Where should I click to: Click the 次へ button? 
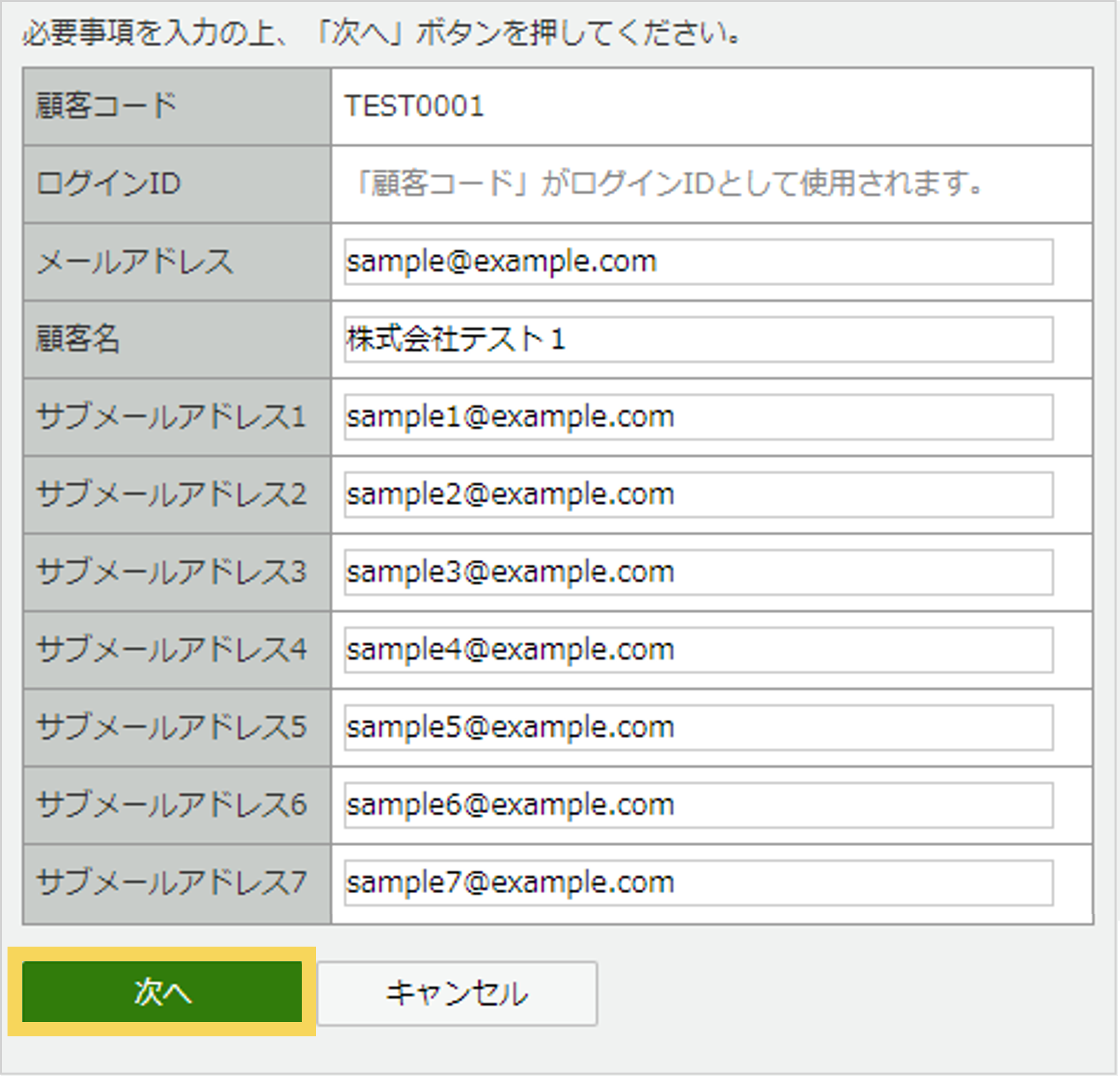pyautogui.click(x=161, y=992)
